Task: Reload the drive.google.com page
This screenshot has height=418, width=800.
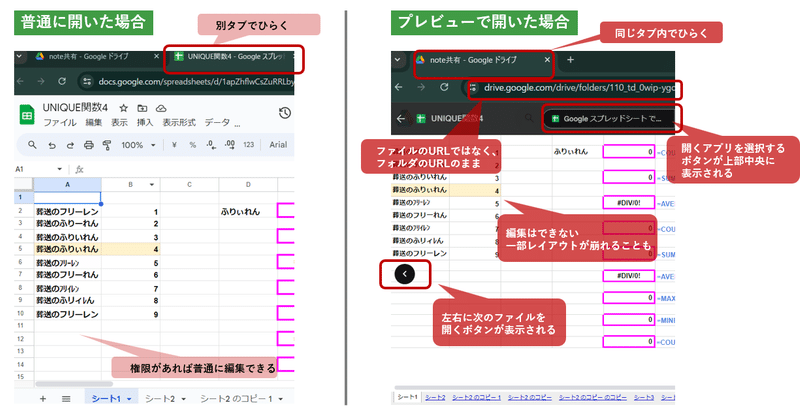Action: 444,87
